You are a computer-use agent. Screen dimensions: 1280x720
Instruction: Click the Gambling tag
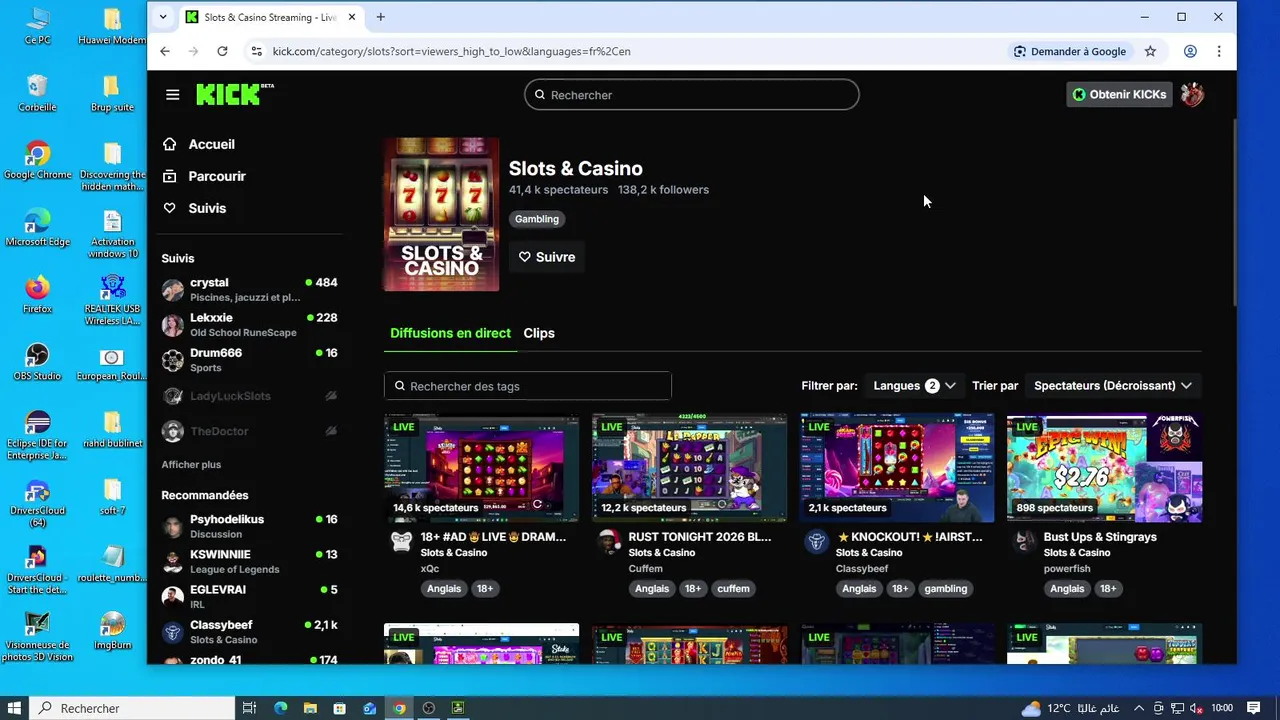[x=537, y=219]
